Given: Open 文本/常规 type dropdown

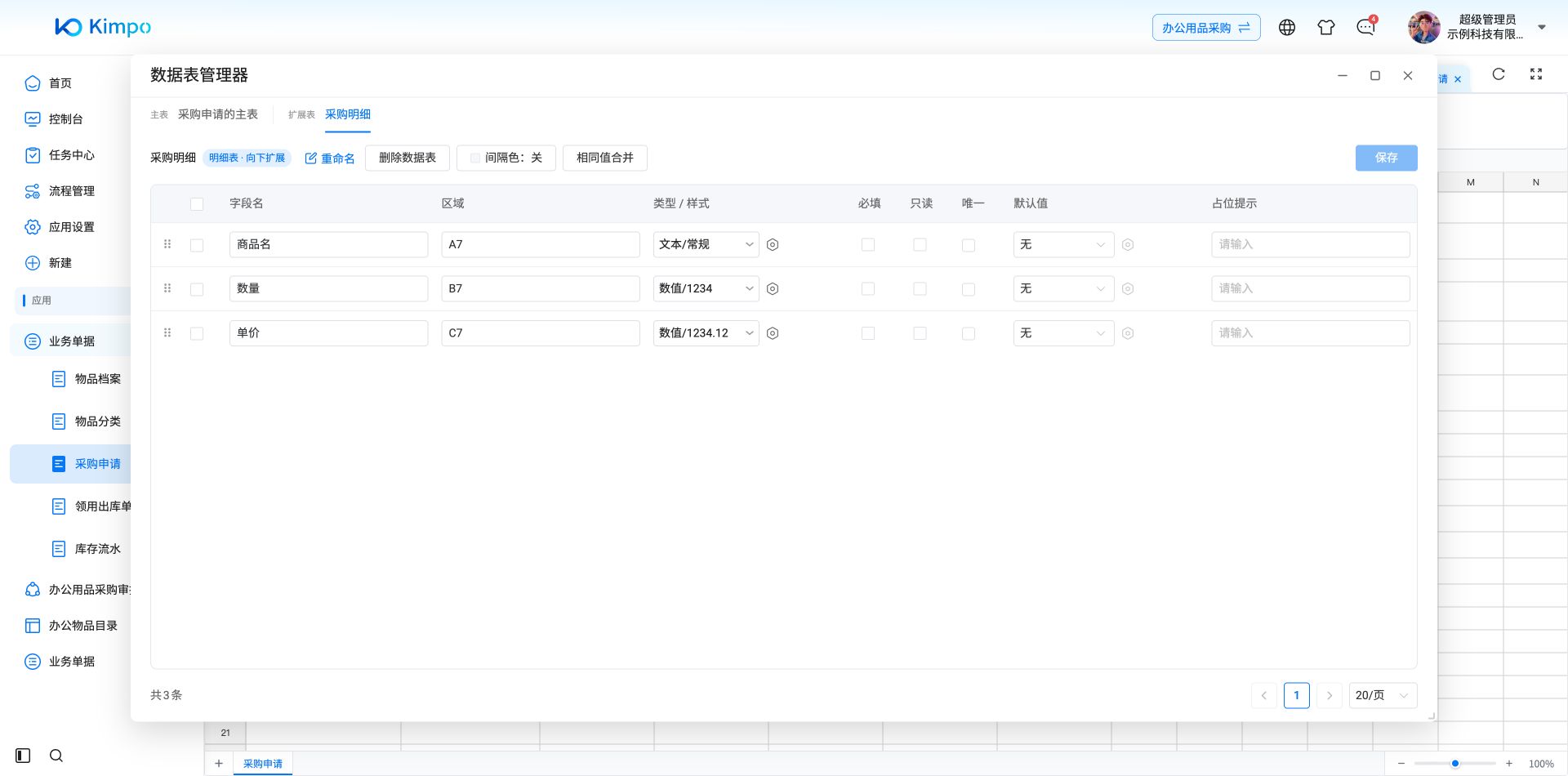Looking at the screenshot, I should point(706,244).
